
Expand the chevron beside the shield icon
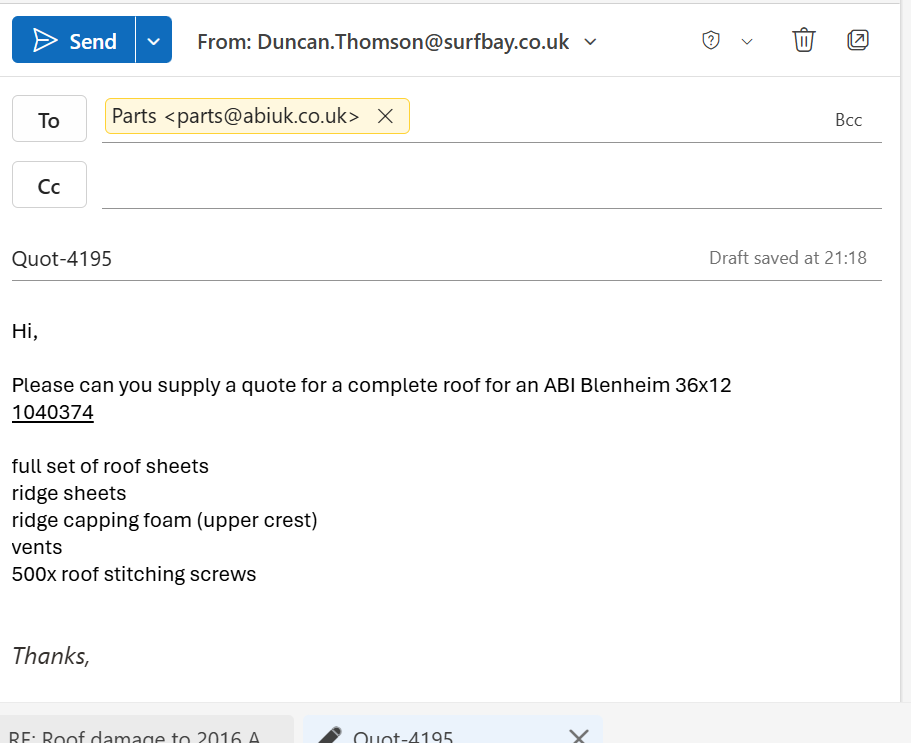pos(746,41)
